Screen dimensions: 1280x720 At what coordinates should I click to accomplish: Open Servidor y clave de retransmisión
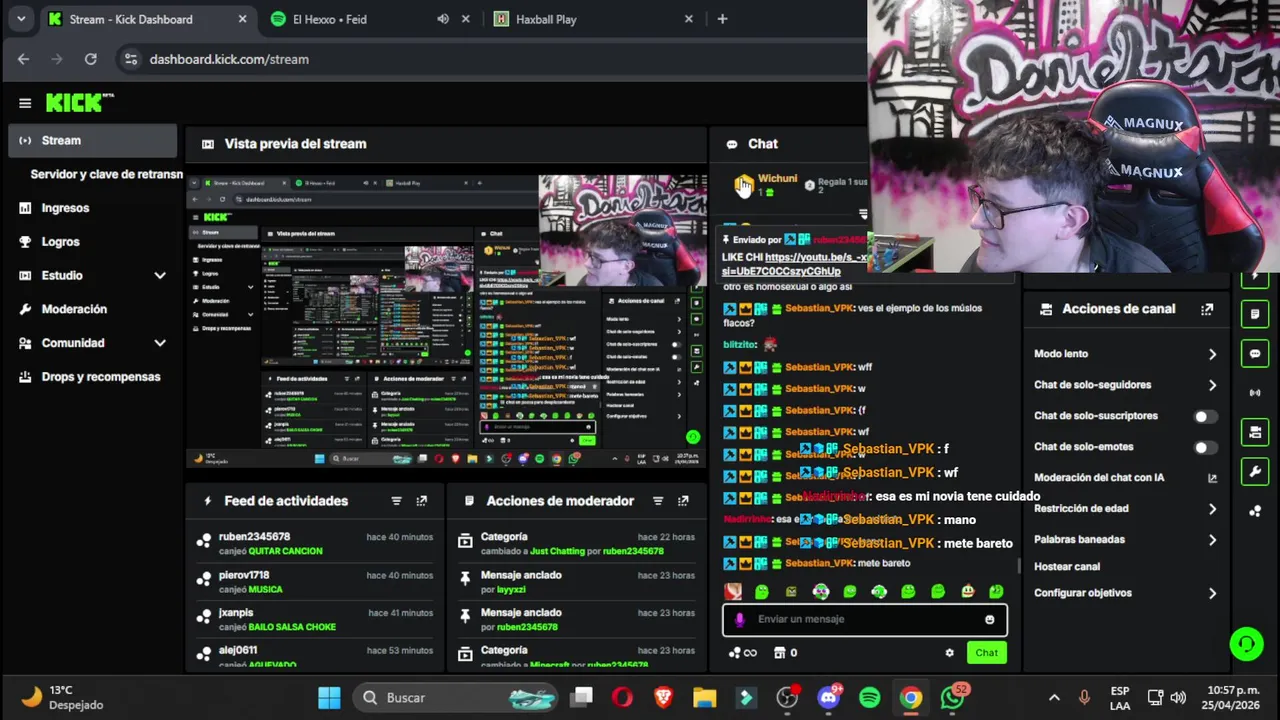(x=106, y=174)
